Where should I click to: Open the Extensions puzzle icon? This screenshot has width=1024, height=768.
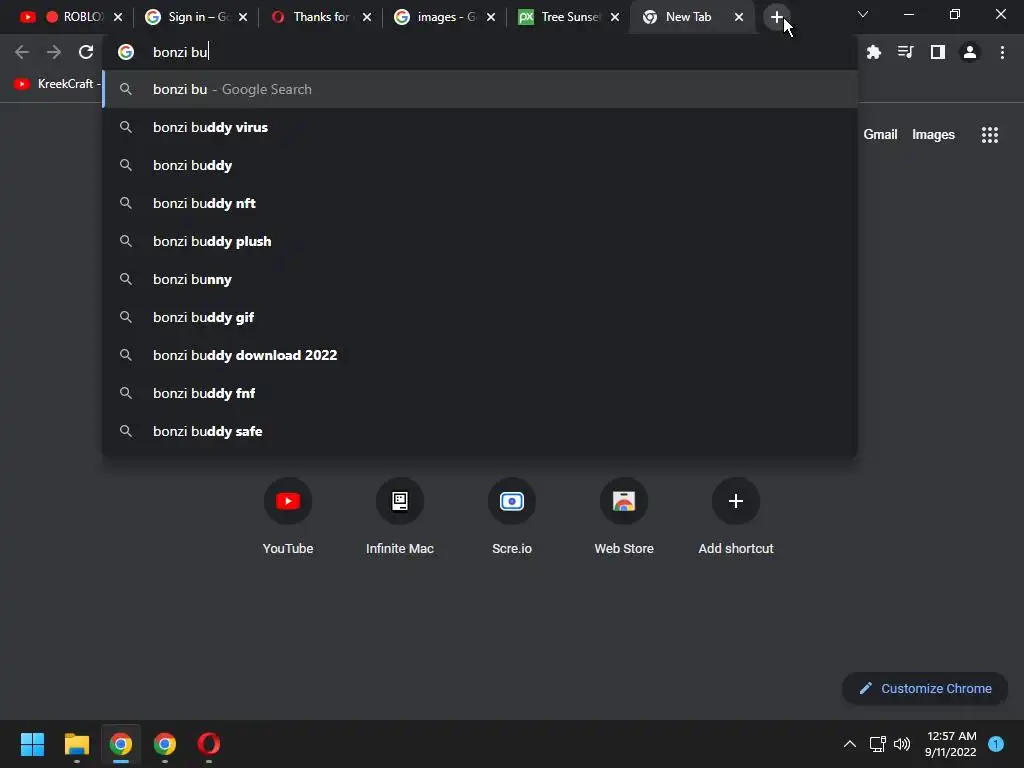(874, 52)
